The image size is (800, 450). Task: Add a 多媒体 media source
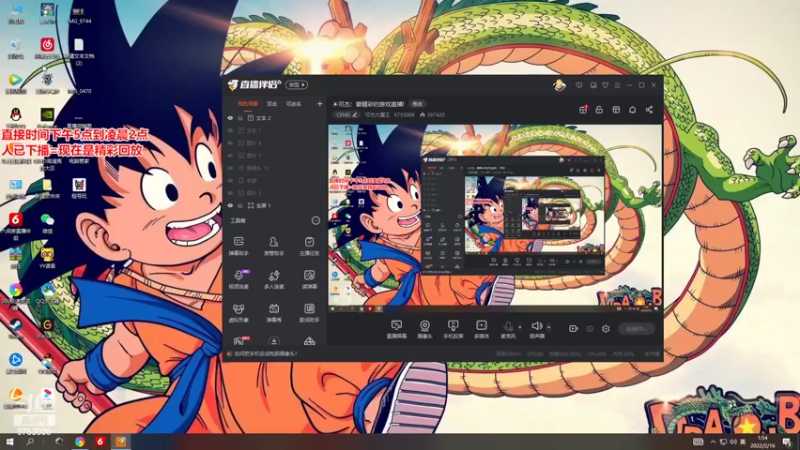[x=481, y=329]
